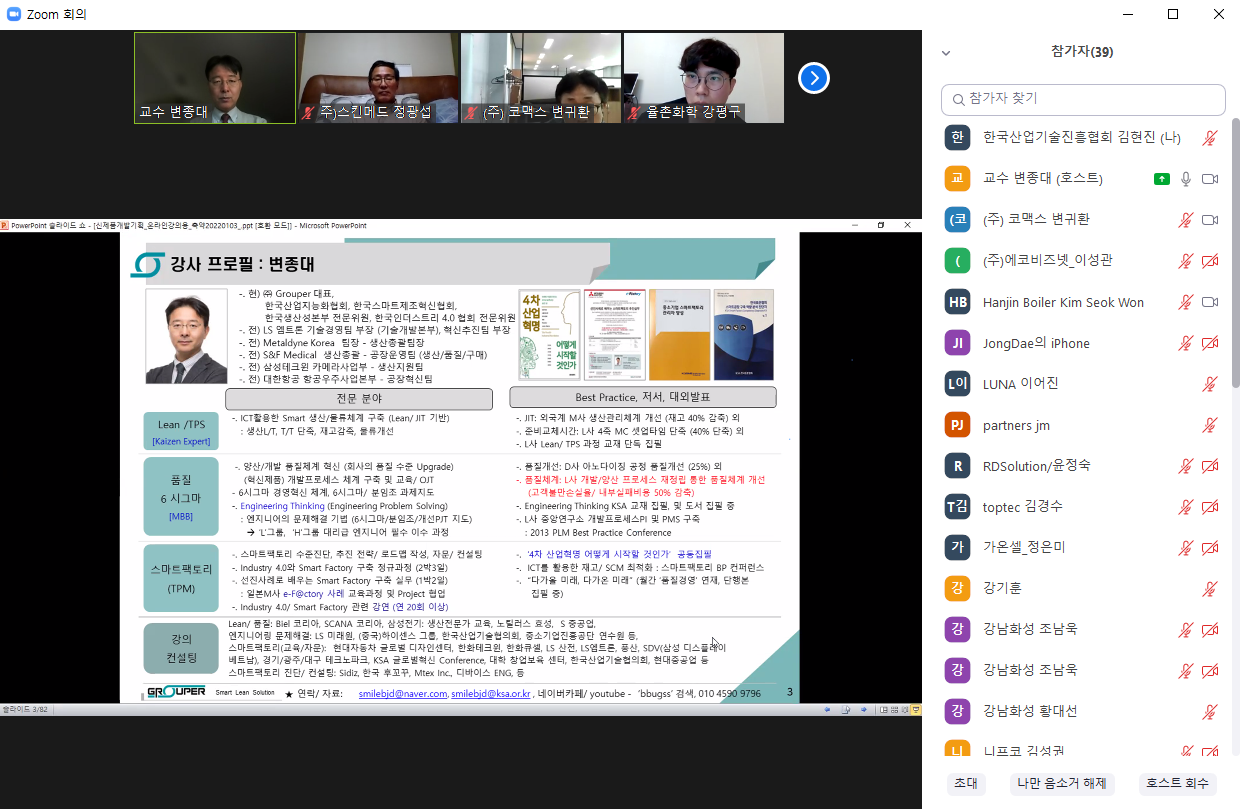1241x809 pixels.
Task: Click the muted mic icon for JongDae의 iPhone
Action: pos(1186,343)
